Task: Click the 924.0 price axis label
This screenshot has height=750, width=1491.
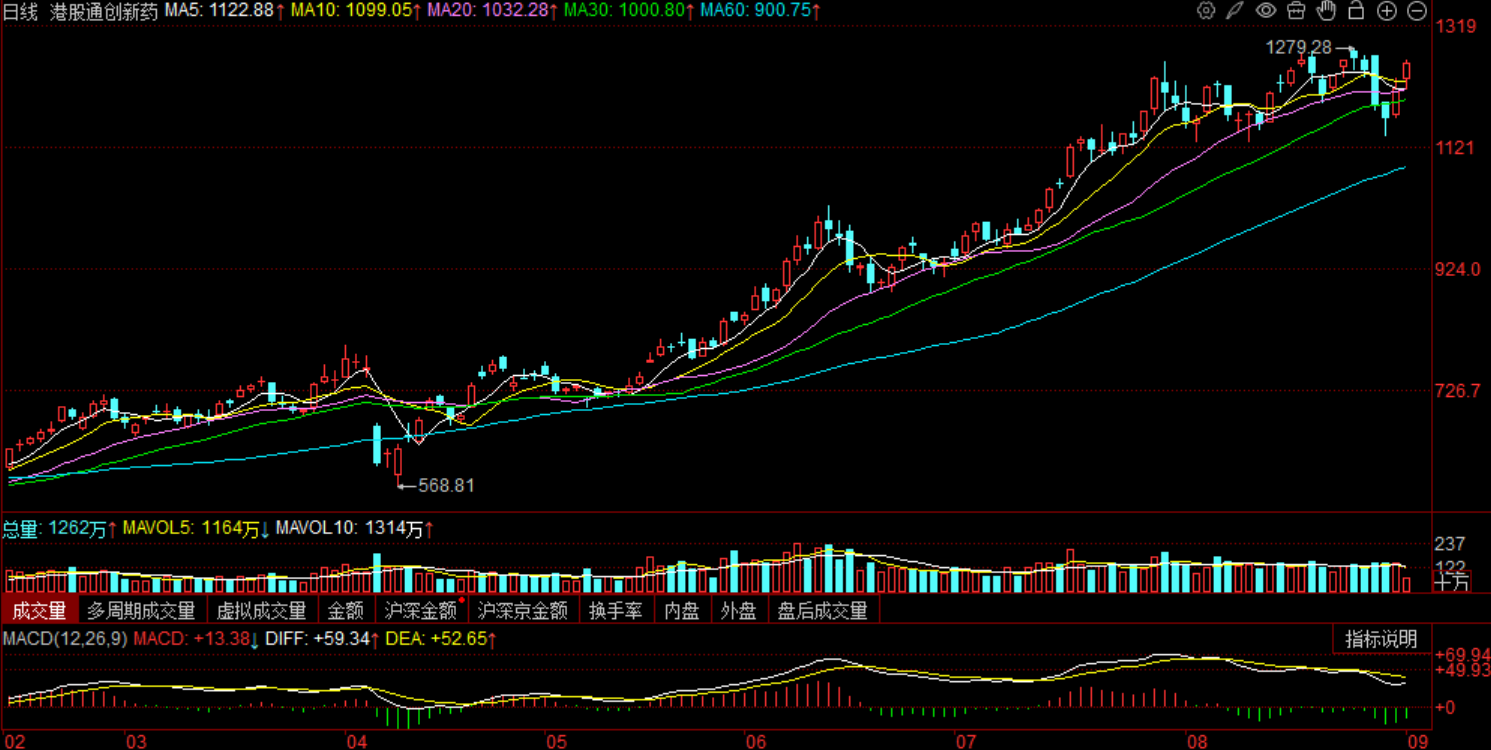Action: 1458,270
